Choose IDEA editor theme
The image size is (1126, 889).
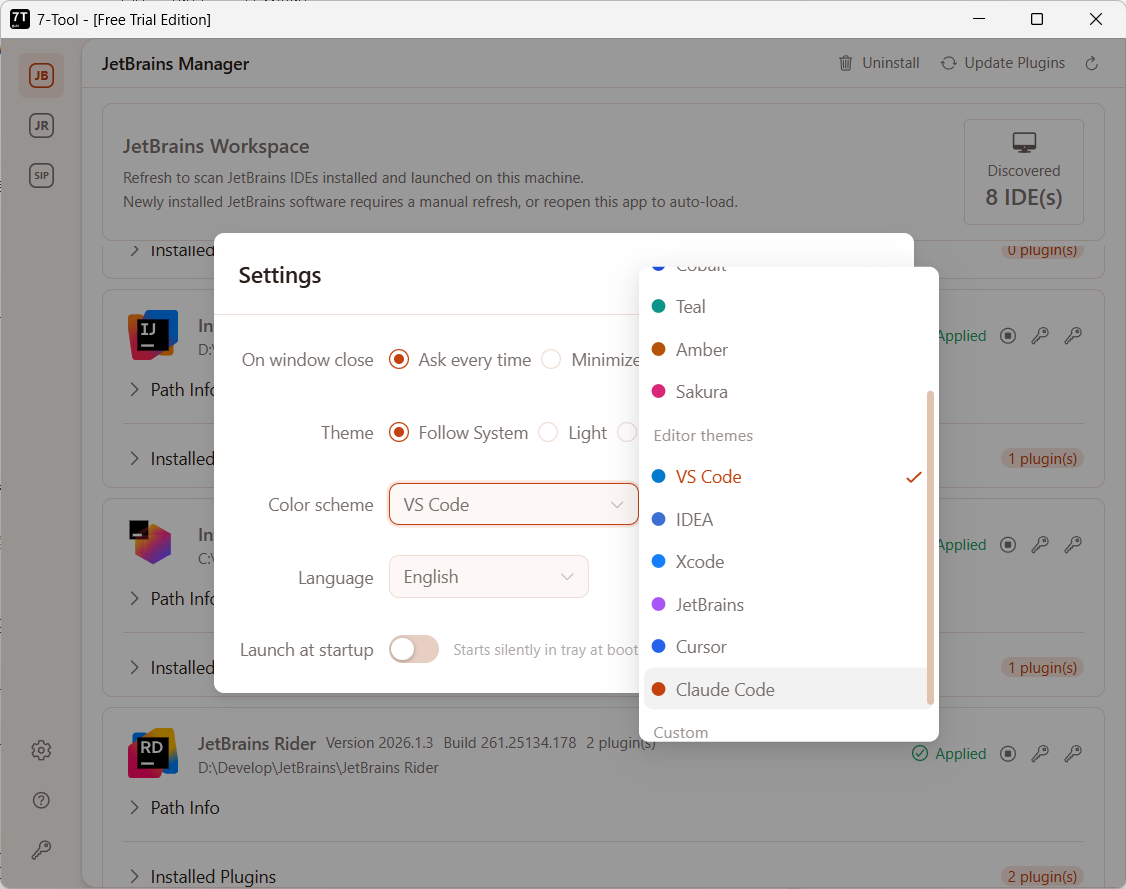pyautogui.click(x=788, y=520)
